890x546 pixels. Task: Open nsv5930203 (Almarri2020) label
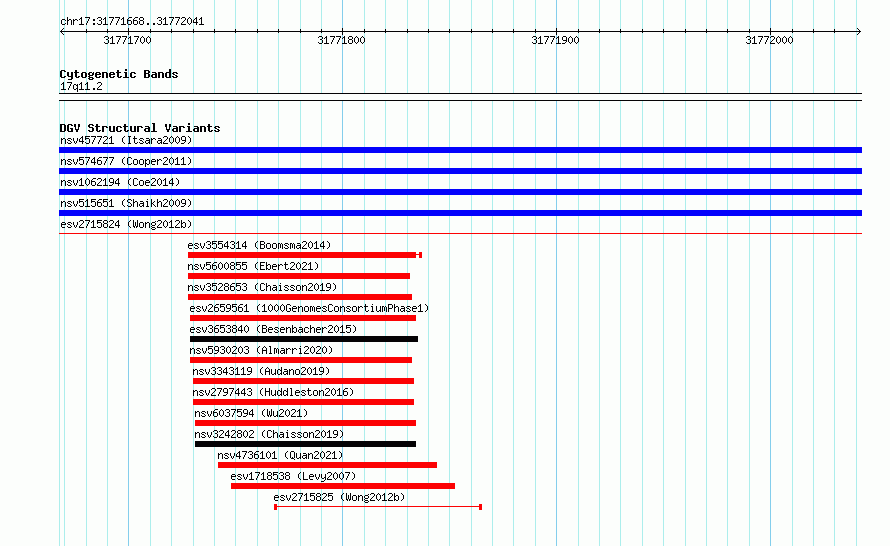tap(261, 350)
